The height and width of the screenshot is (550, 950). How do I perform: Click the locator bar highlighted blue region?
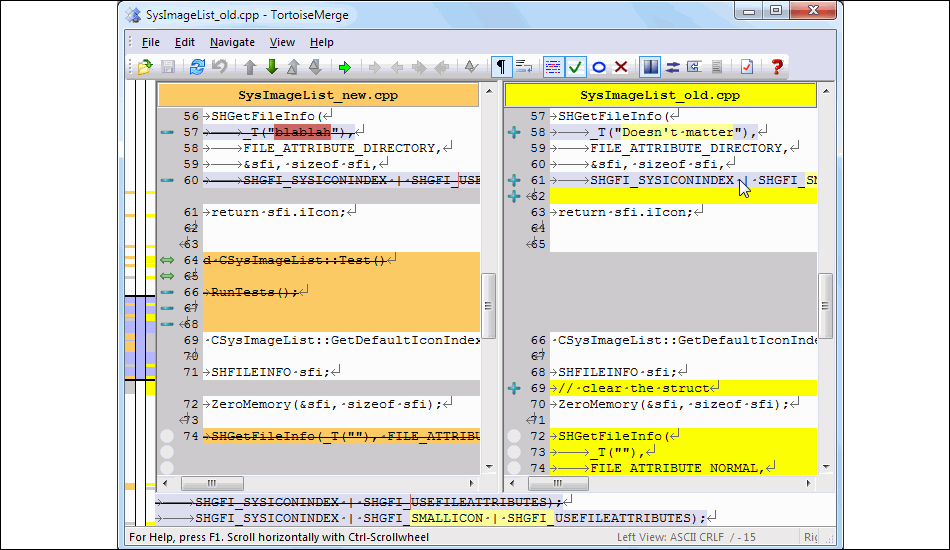pyautogui.click(x=140, y=338)
